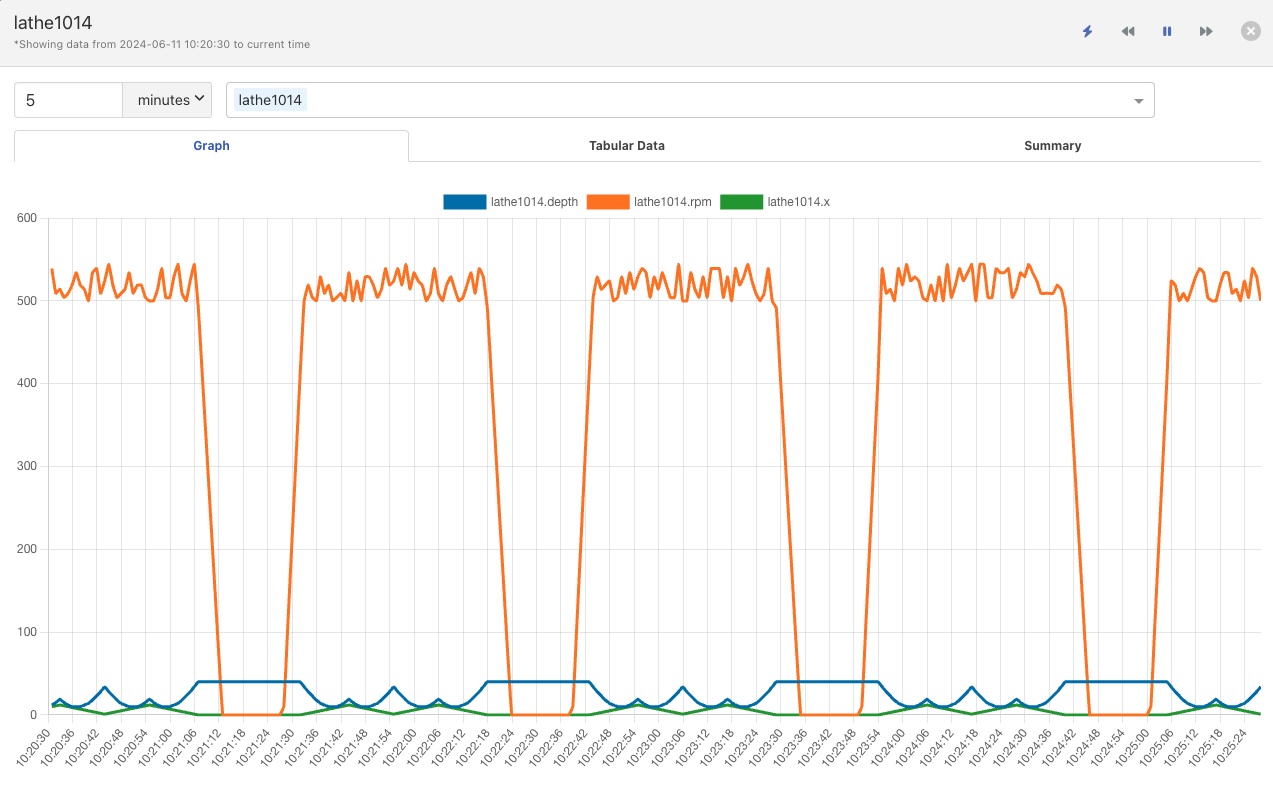Viewport: 1273px width, 787px height.
Task: Hide the lathe1014.x series
Action: (797, 202)
